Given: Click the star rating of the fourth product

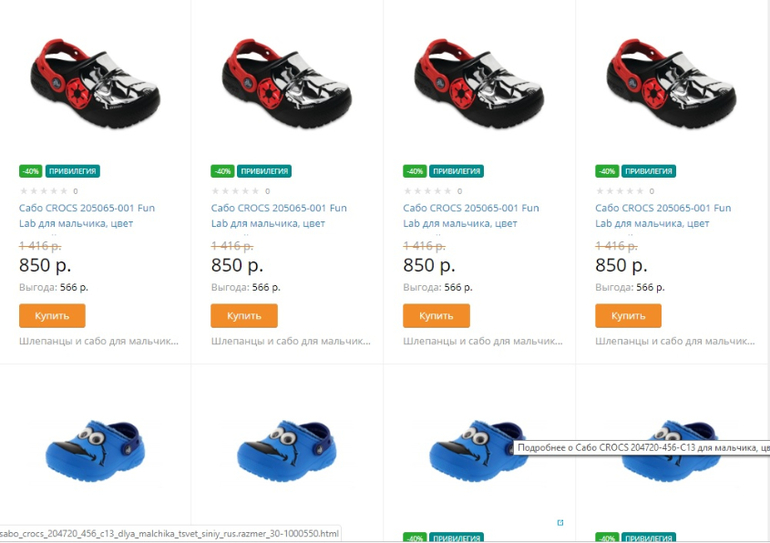Looking at the screenshot, I should point(620,191).
